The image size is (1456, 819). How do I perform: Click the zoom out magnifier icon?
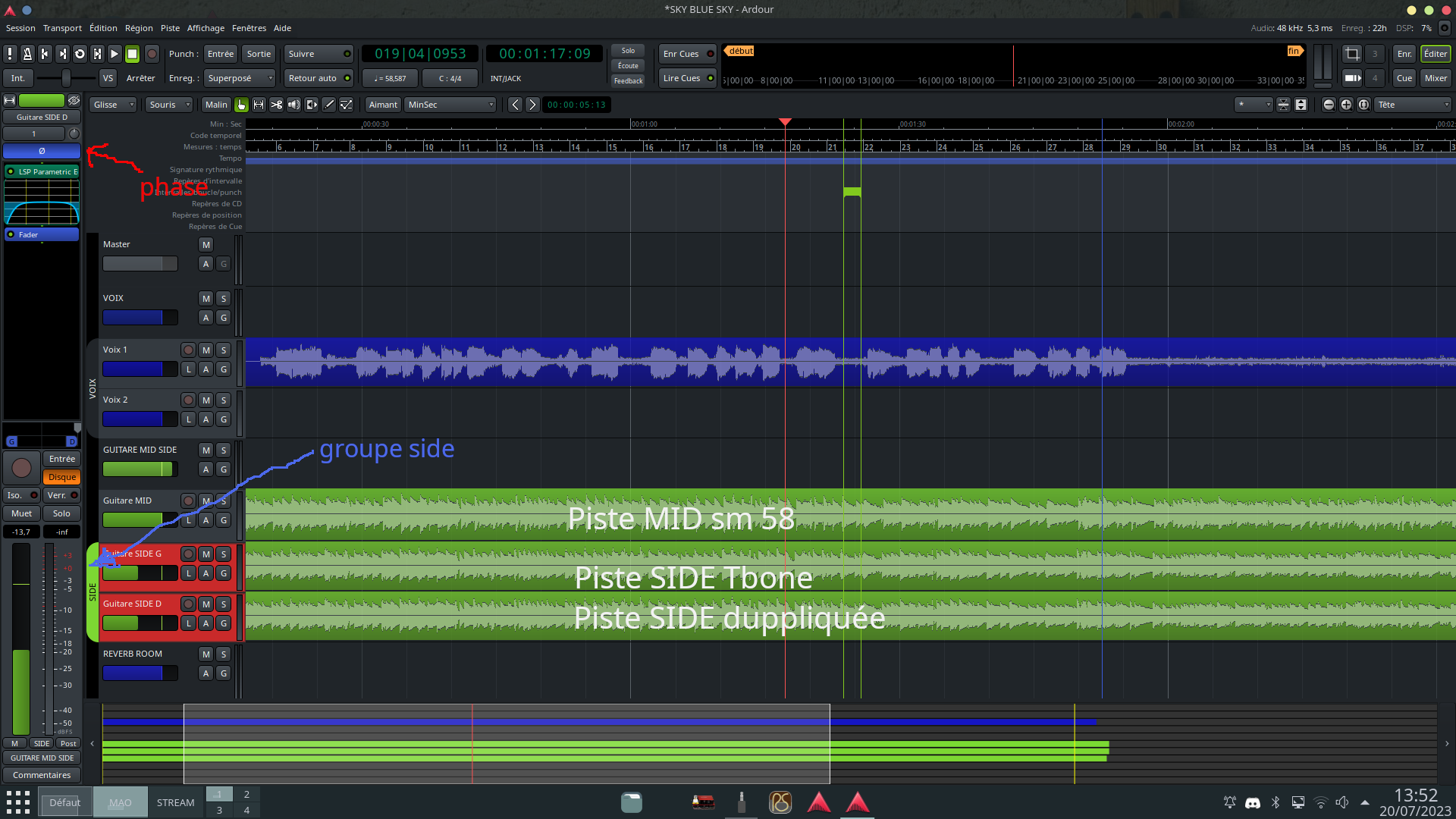click(x=1329, y=105)
